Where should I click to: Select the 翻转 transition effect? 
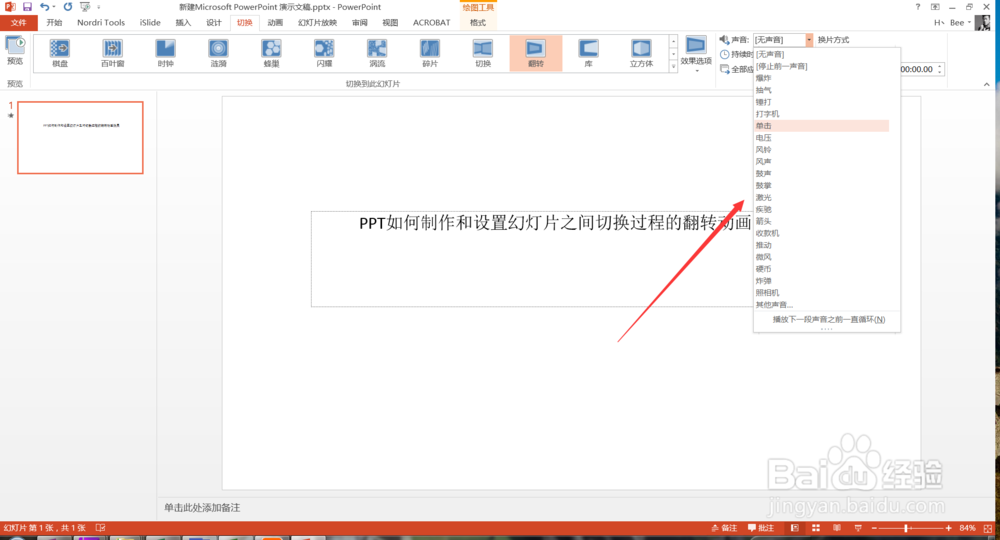536,53
